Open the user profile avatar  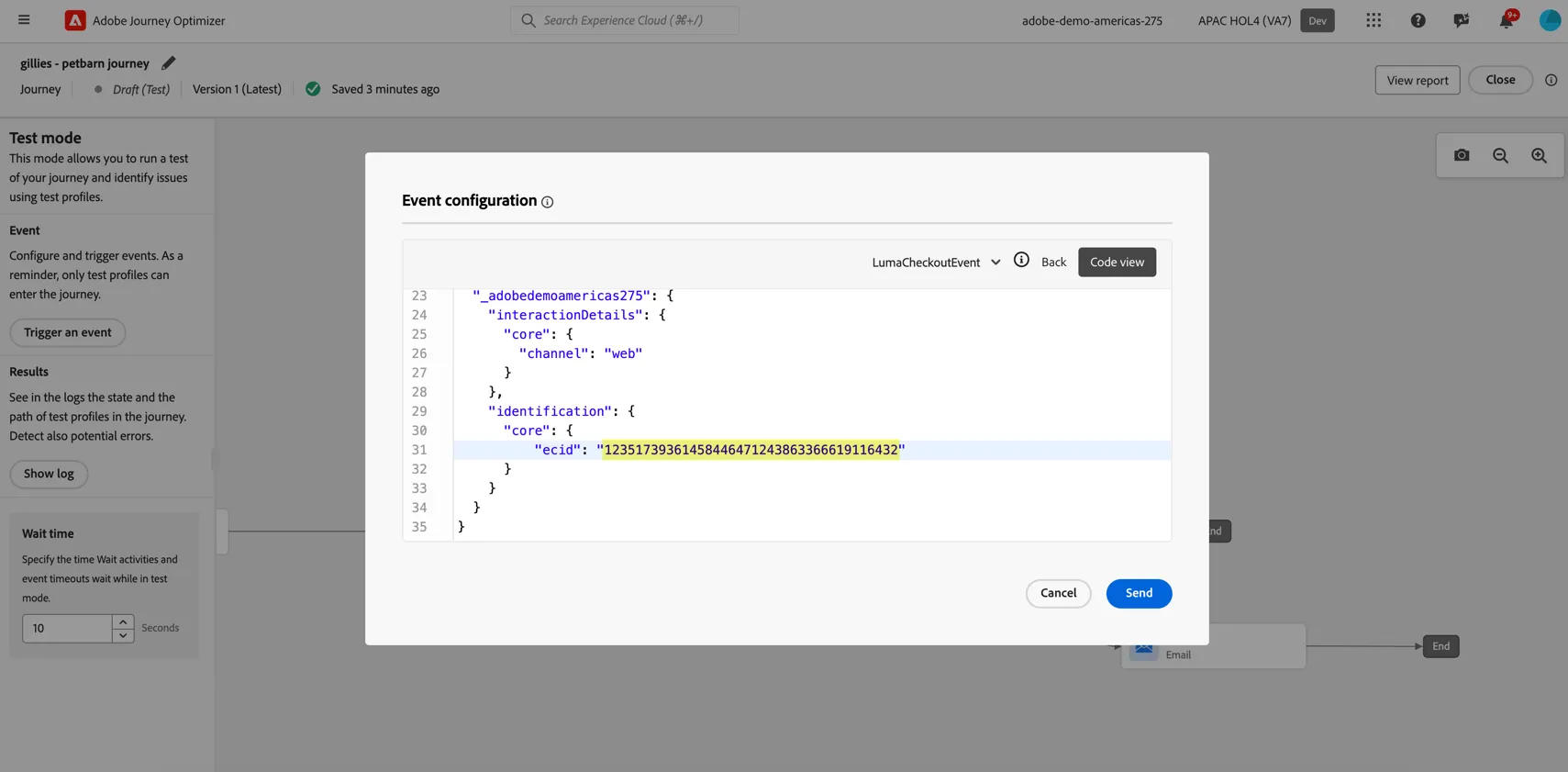pyautogui.click(x=1550, y=20)
